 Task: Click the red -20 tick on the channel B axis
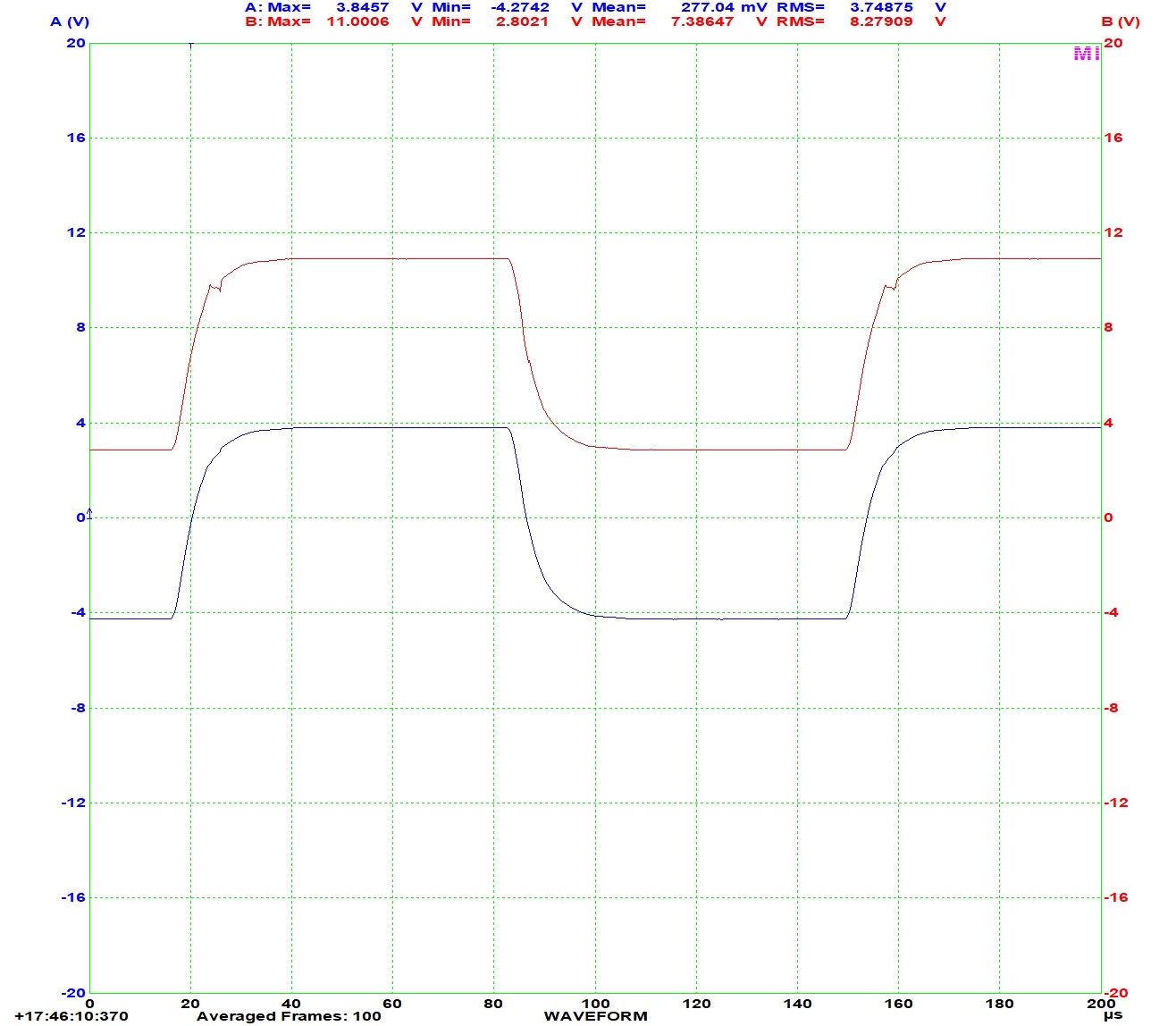[x=1116, y=993]
